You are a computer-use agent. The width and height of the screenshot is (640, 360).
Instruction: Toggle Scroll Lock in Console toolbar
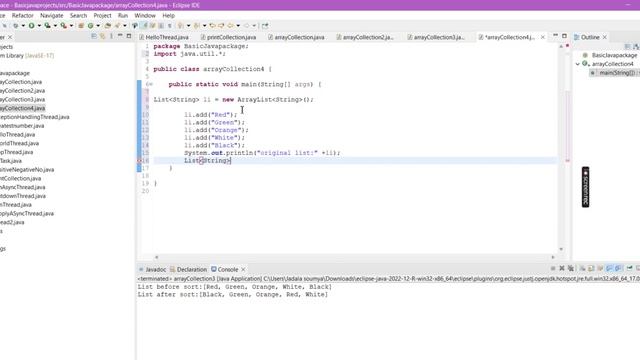coord(591,268)
